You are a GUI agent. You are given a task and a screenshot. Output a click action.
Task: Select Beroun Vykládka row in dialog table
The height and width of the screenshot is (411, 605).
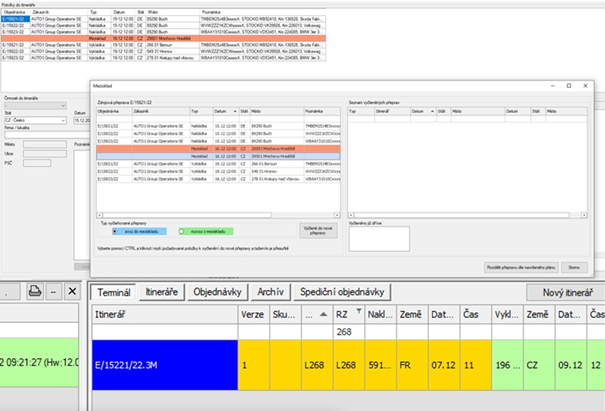point(218,164)
